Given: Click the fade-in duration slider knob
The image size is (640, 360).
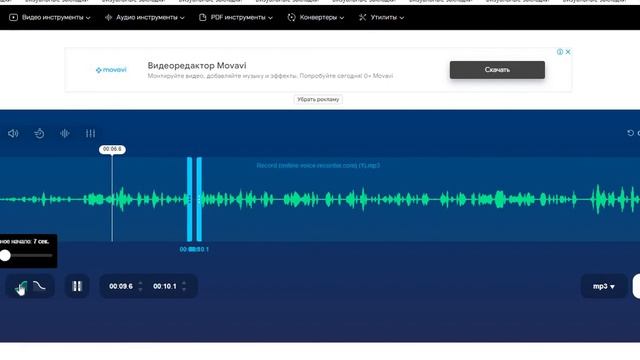Looking at the screenshot, I should pyautogui.click(x=5, y=256).
